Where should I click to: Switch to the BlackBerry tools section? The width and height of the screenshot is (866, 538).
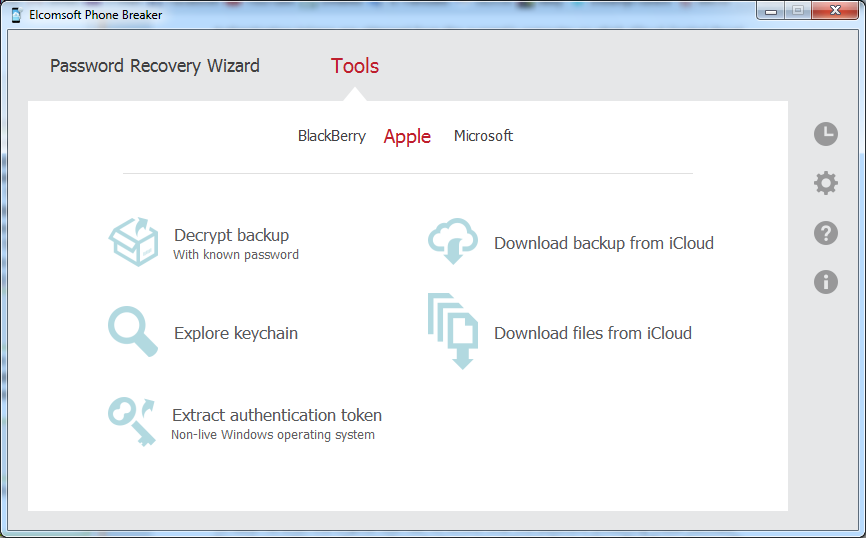click(331, 136)
